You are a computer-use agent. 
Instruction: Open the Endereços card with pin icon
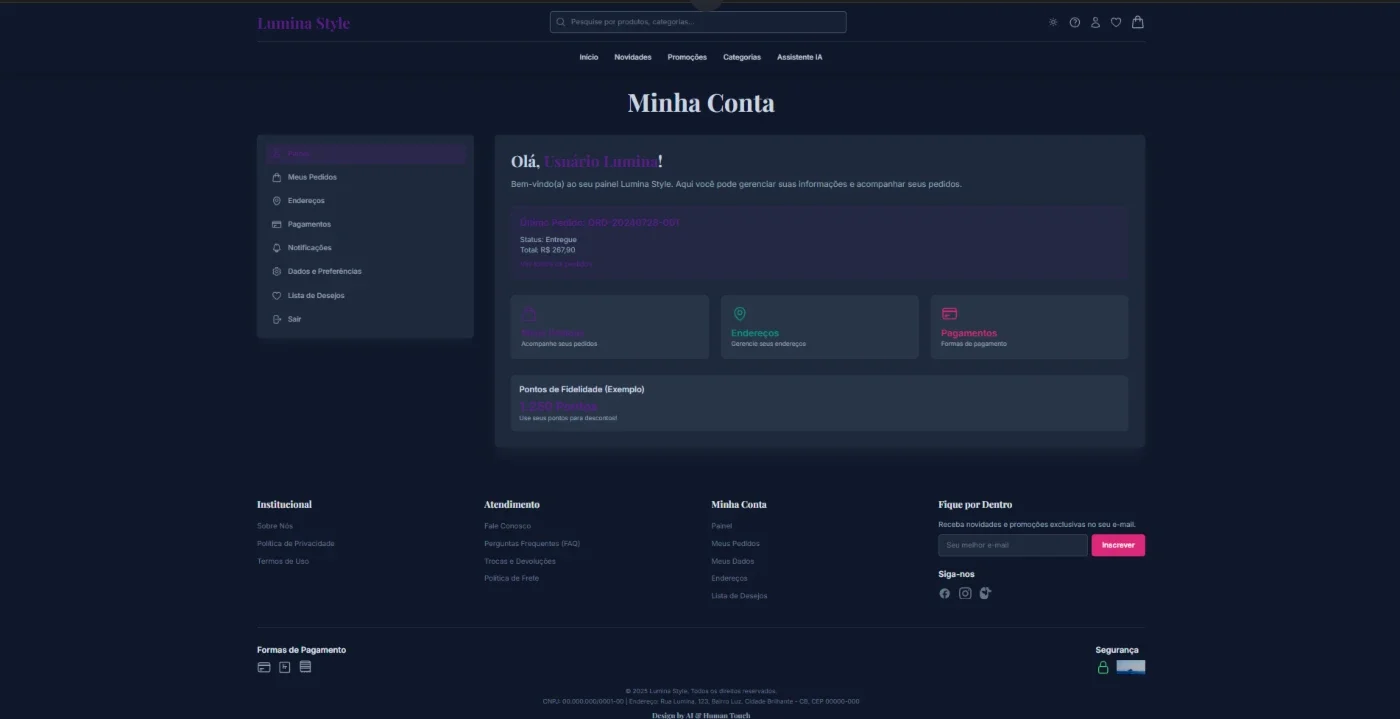819,326
